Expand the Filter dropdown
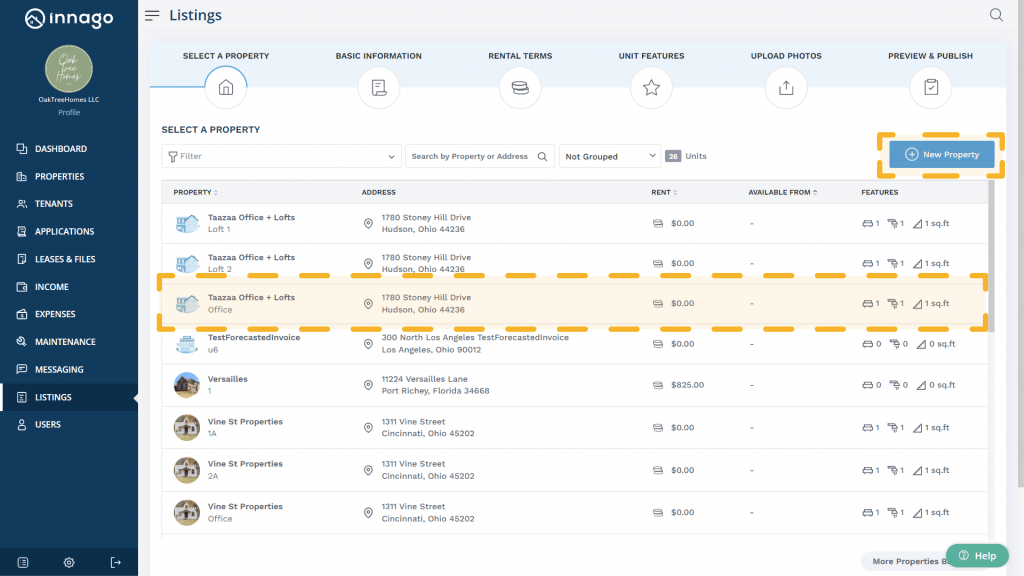1024x576 pixels. pyautogui.click(x=281, y=156)
